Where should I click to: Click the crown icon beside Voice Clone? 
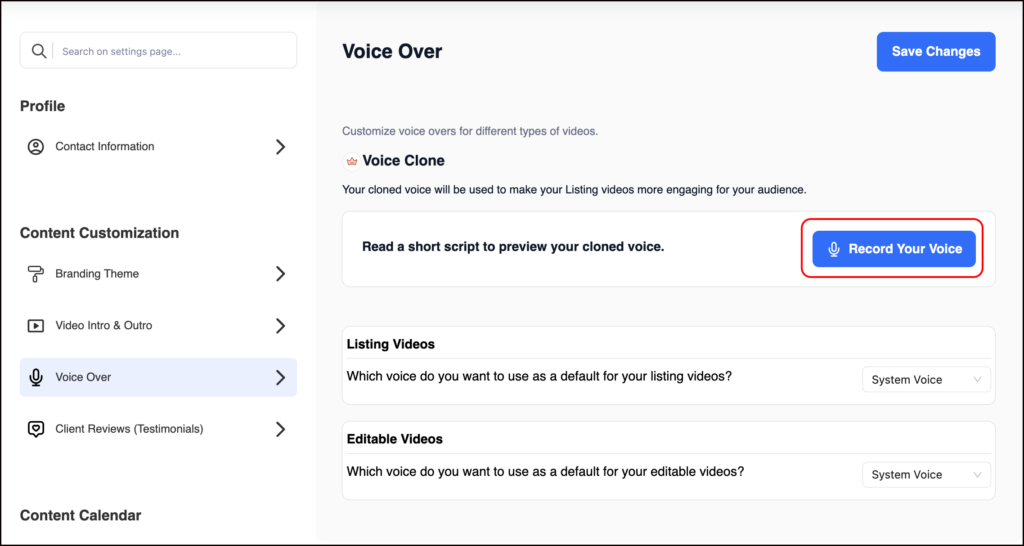point(351,161)
